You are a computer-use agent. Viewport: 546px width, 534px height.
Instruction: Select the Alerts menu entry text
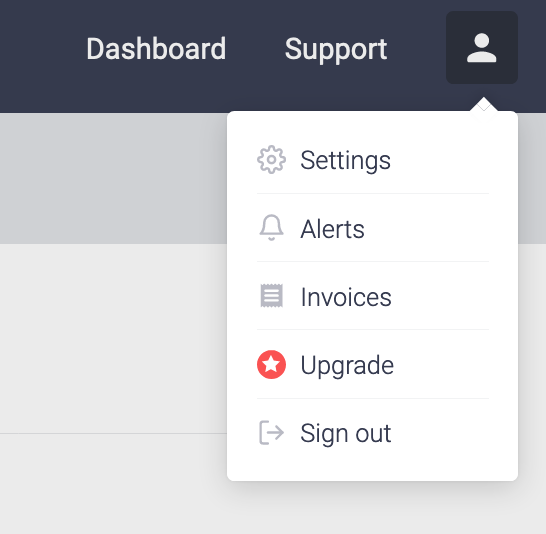(x=332, y=229)
